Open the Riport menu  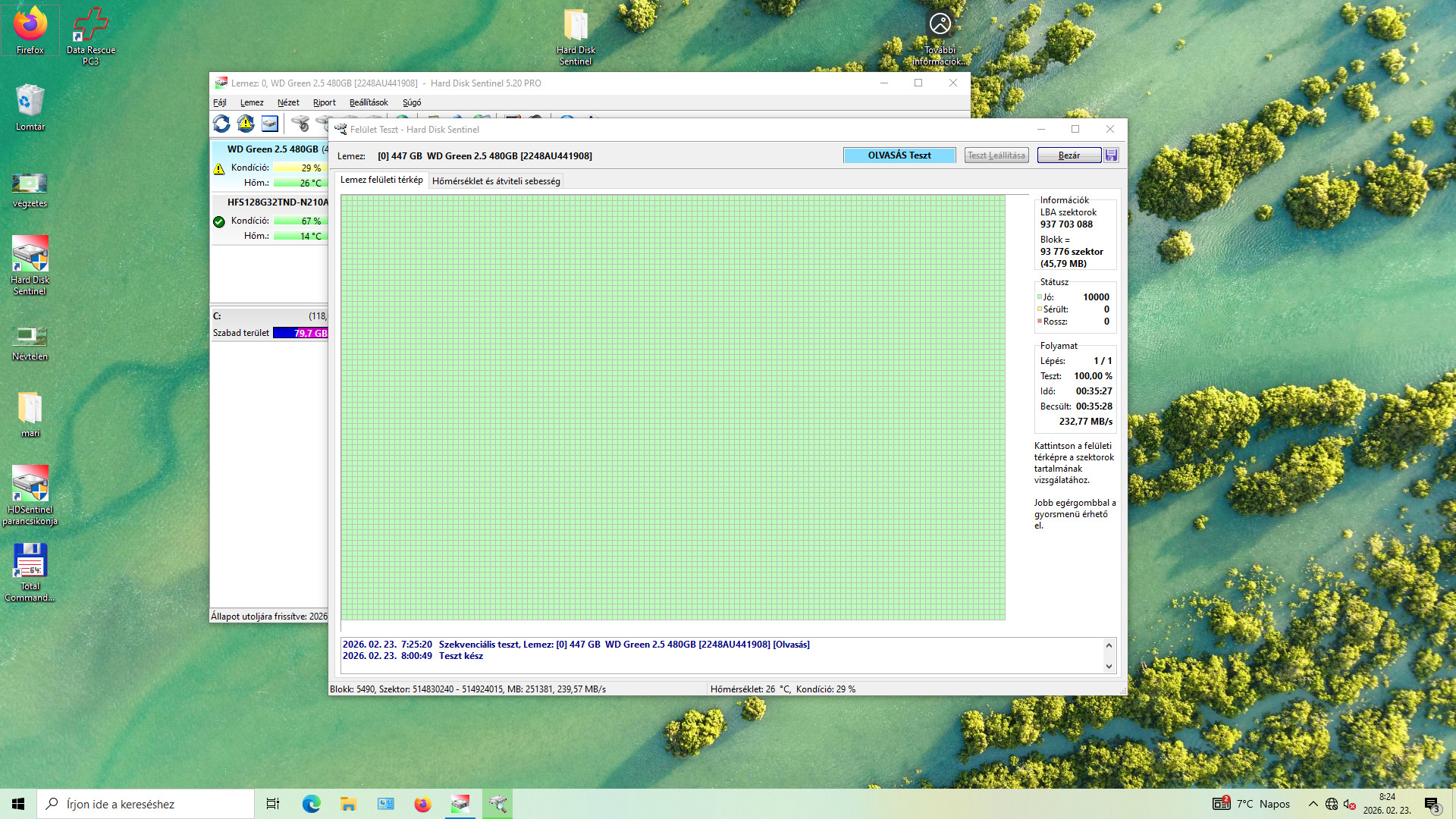point(324,102)
